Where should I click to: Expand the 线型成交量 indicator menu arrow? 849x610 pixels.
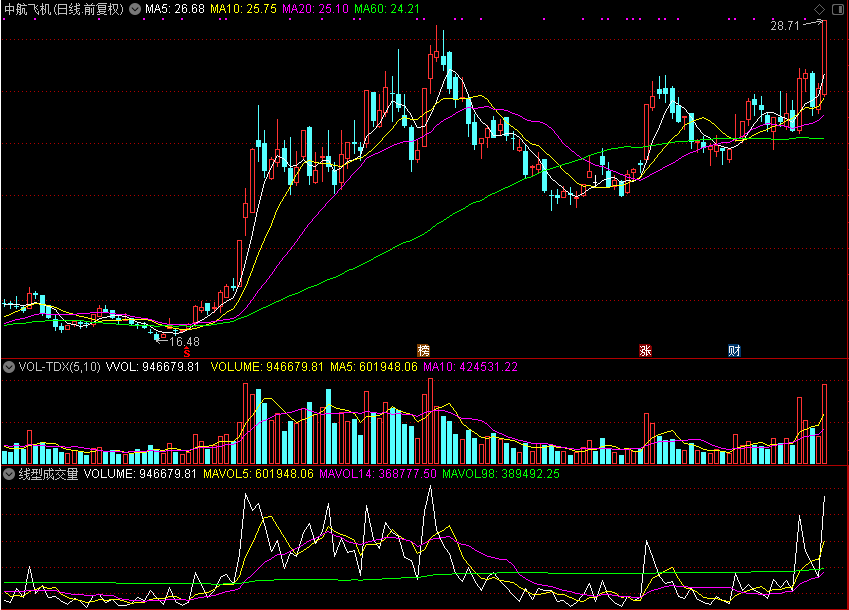point(9,474)
